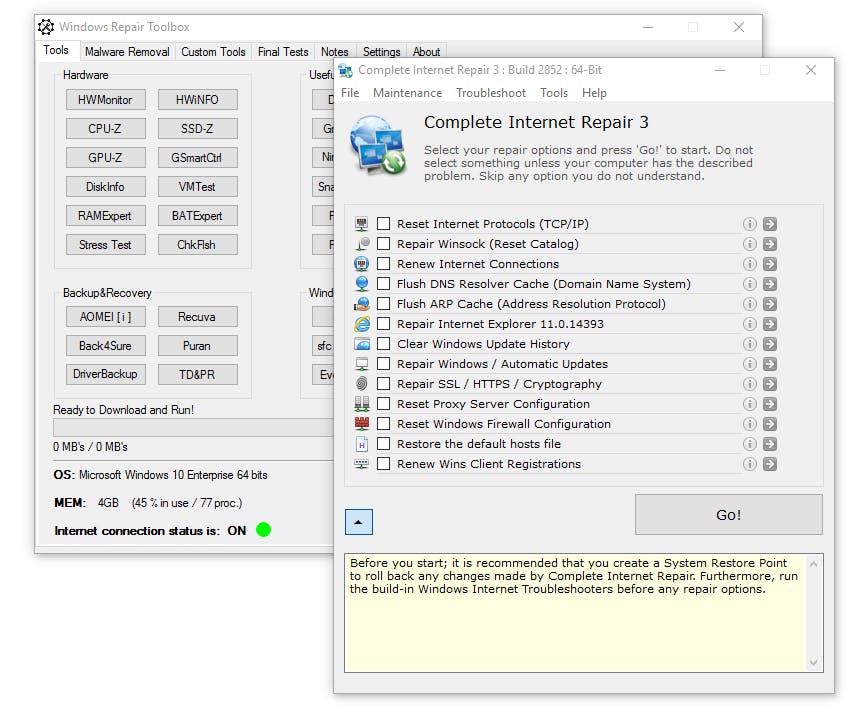Screen dimensions: 849x713
Task: Click the download progress bar in Toolbox
Action: click(x=193, y=427)
